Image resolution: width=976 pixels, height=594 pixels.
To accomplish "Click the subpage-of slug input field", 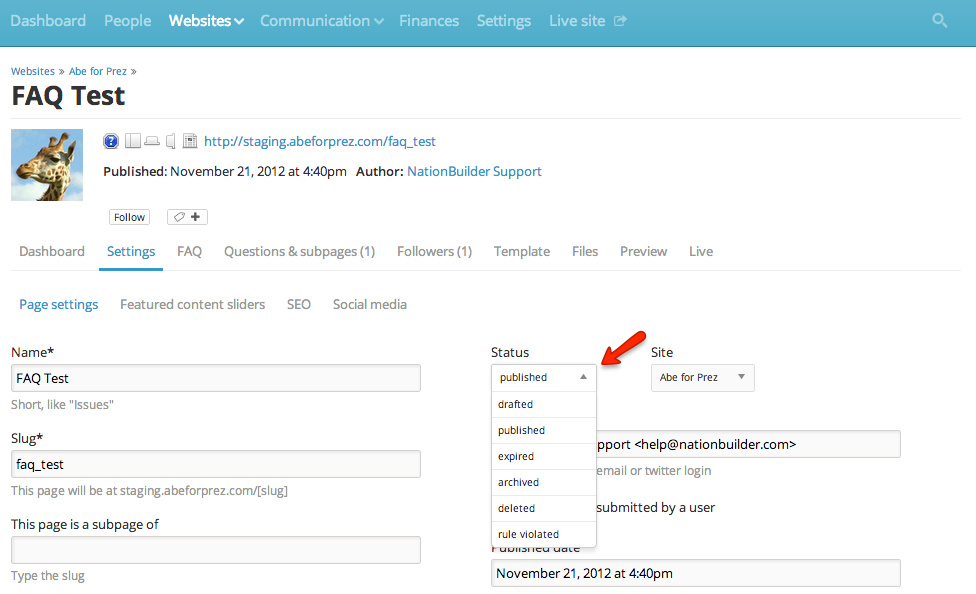I will coord(216,550).
